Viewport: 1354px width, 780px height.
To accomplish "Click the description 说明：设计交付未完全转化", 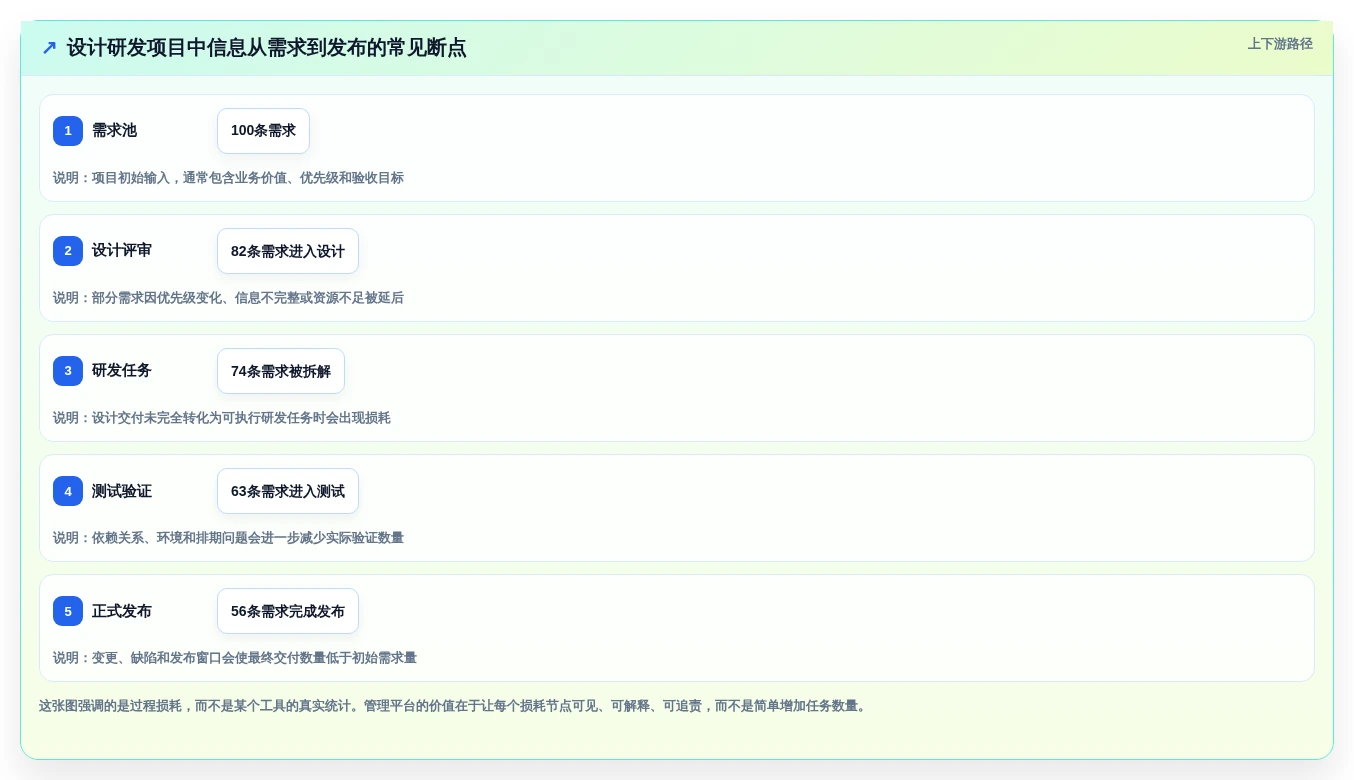I will click(222, 418).
